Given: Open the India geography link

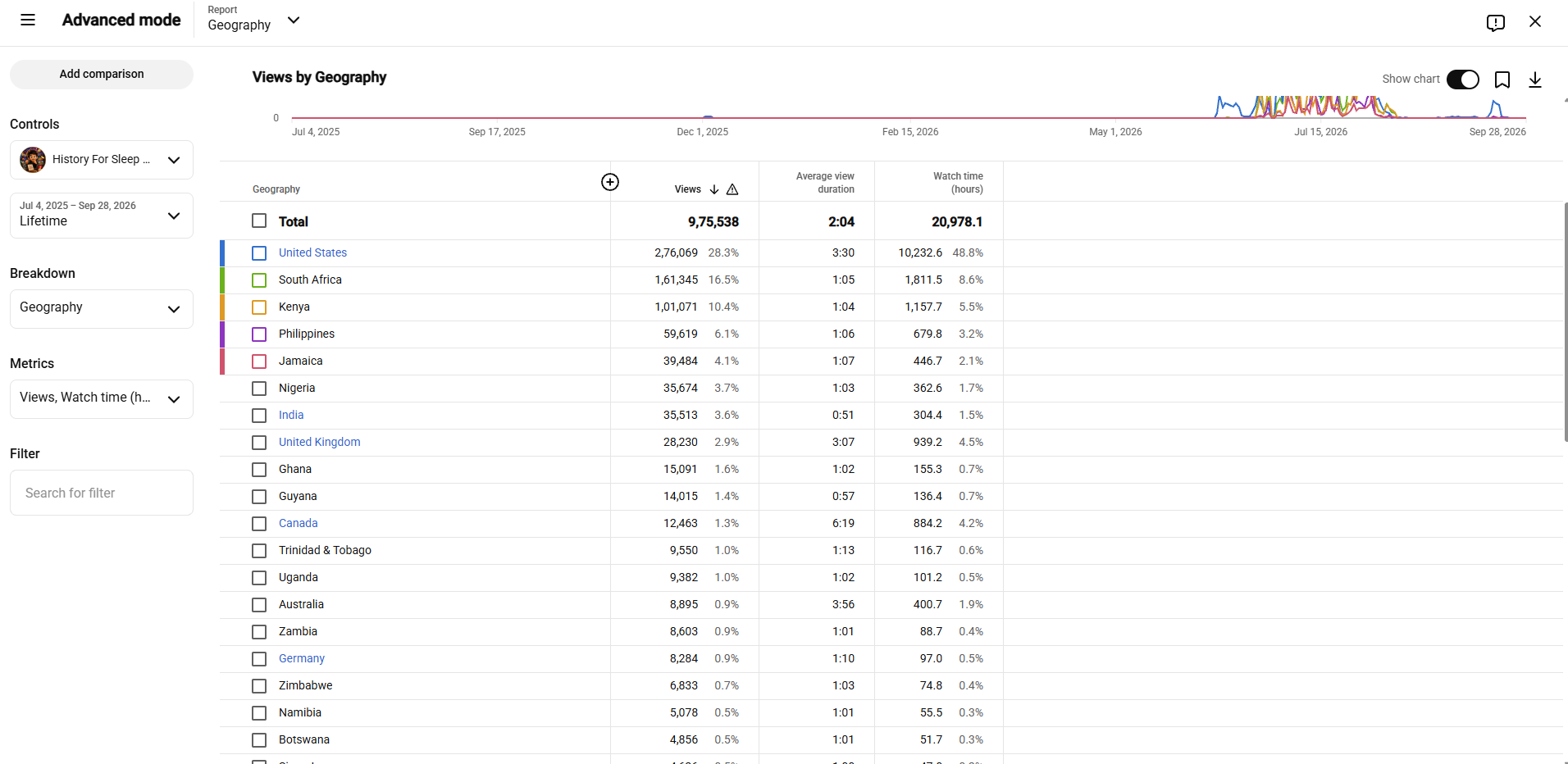Looking at the screenshot, I should coord(291,415).
